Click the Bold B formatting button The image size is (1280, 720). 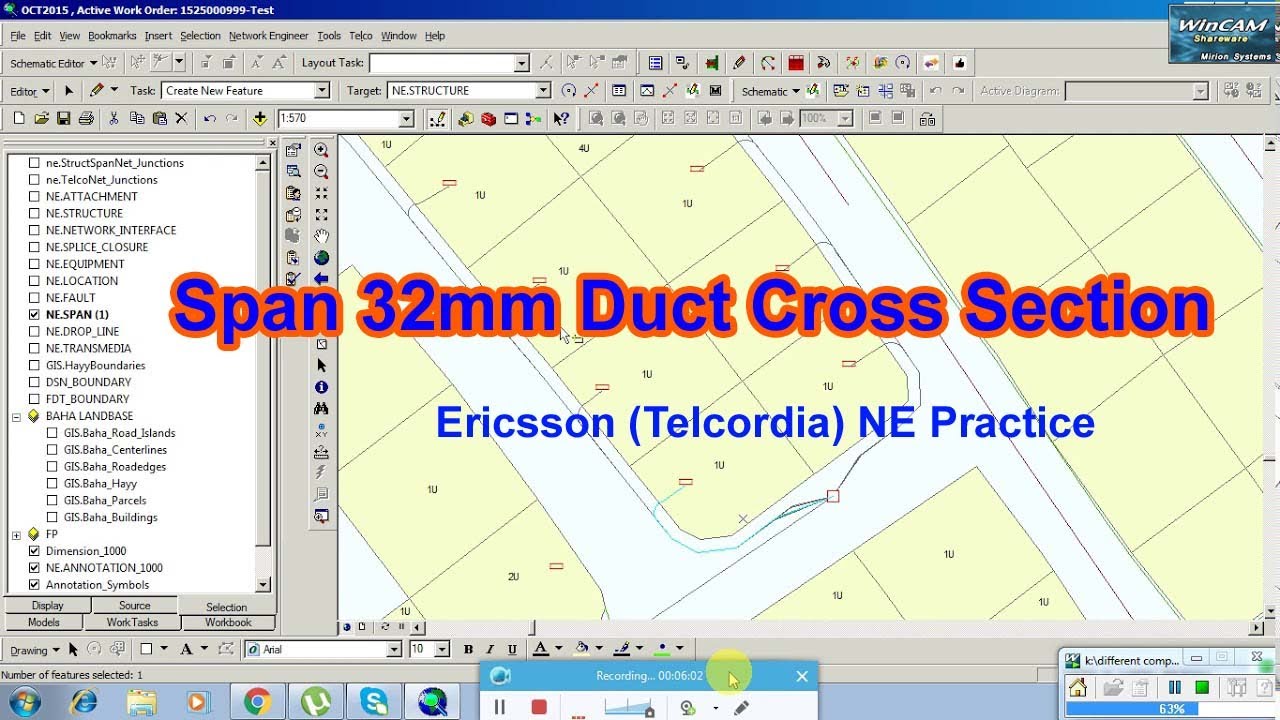468,649
